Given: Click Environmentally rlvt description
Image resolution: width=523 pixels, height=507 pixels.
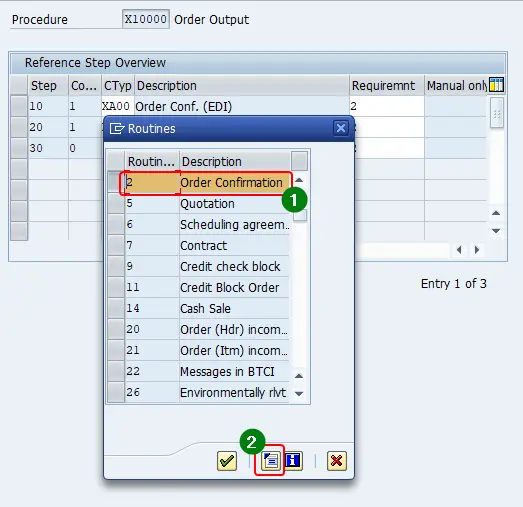Looking at the screenshot, I should (235, 392).
